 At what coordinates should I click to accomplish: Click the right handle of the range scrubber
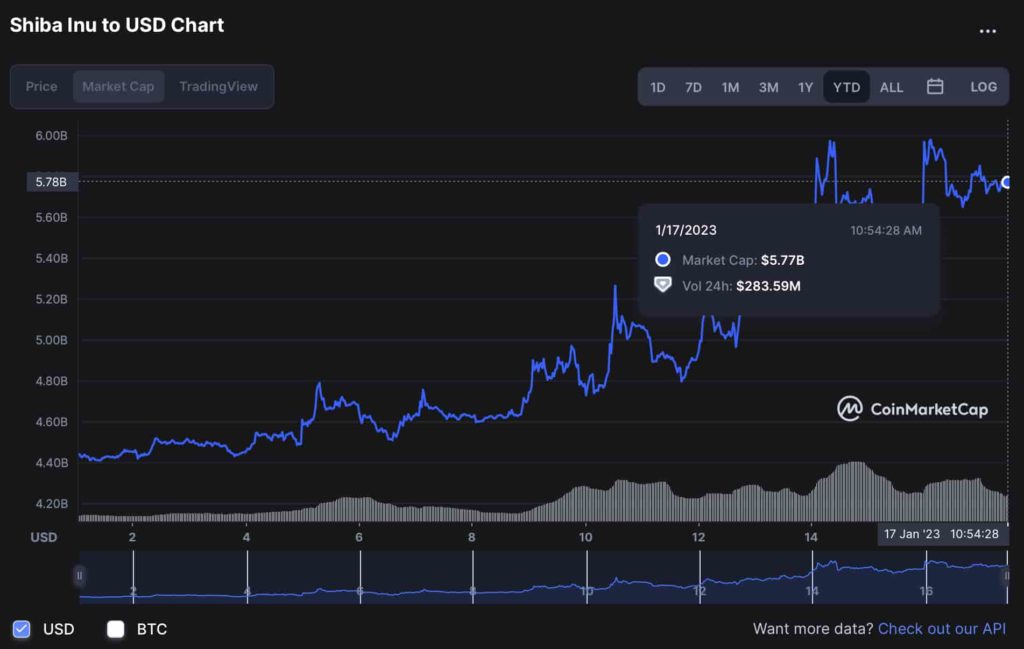coord(1008,577)
